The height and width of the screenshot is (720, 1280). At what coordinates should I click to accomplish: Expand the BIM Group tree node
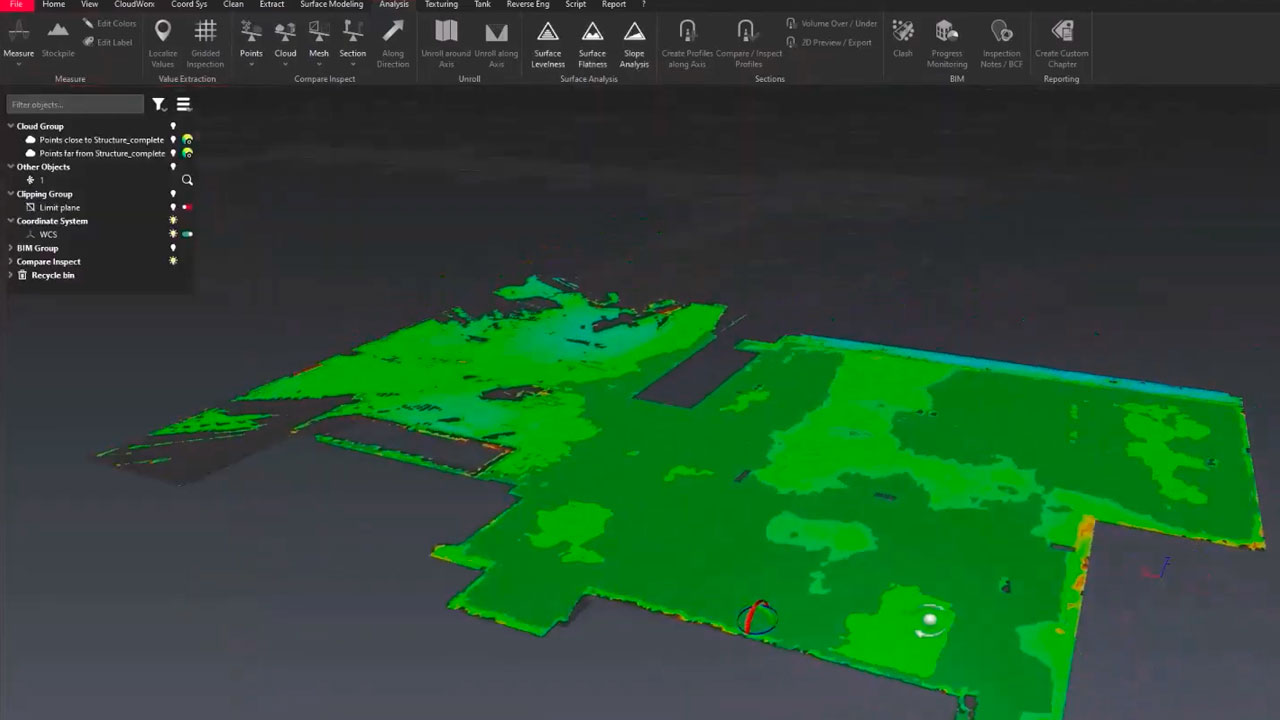11,248
